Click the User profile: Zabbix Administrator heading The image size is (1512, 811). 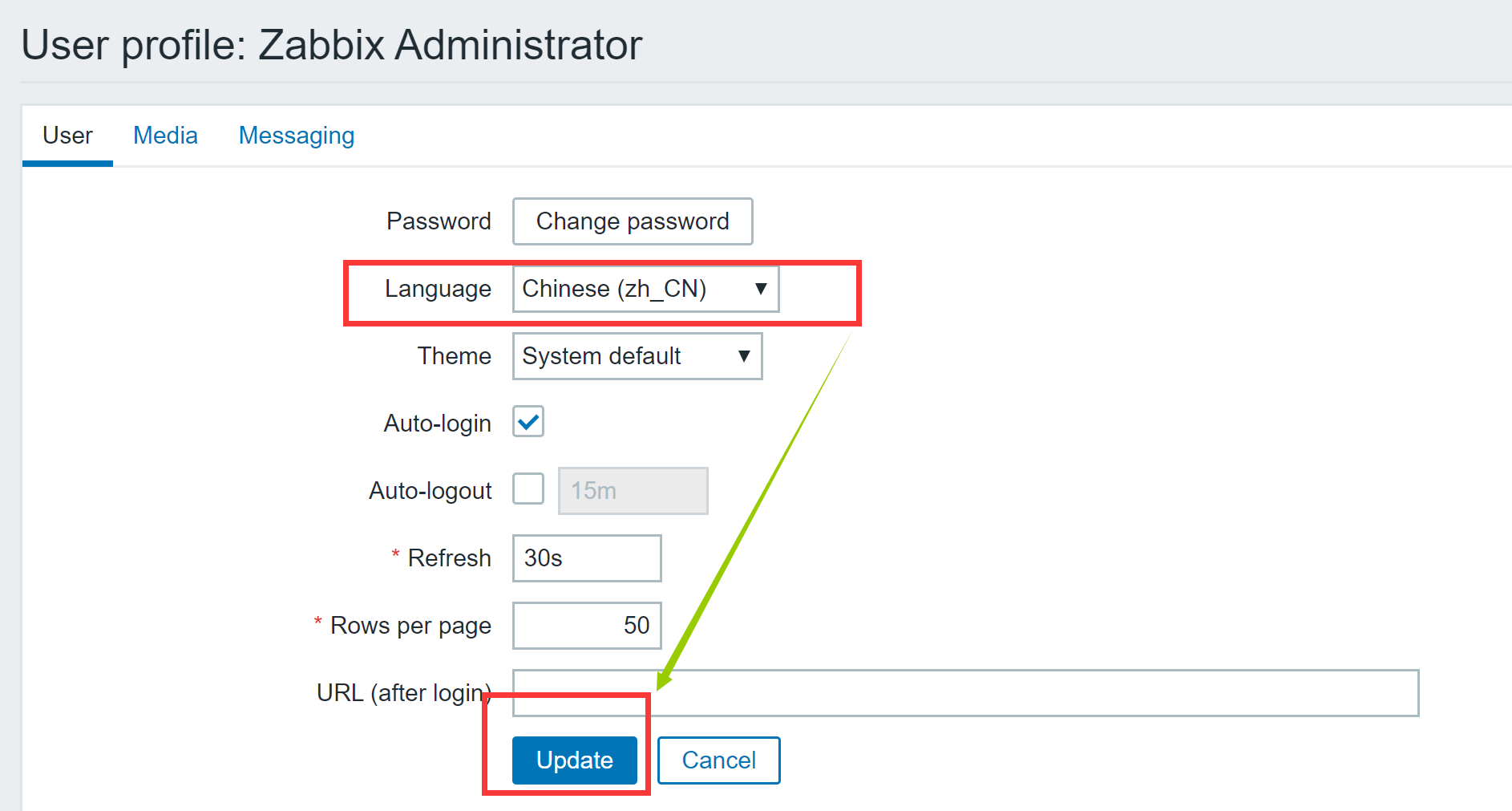[x=332, y=45]
